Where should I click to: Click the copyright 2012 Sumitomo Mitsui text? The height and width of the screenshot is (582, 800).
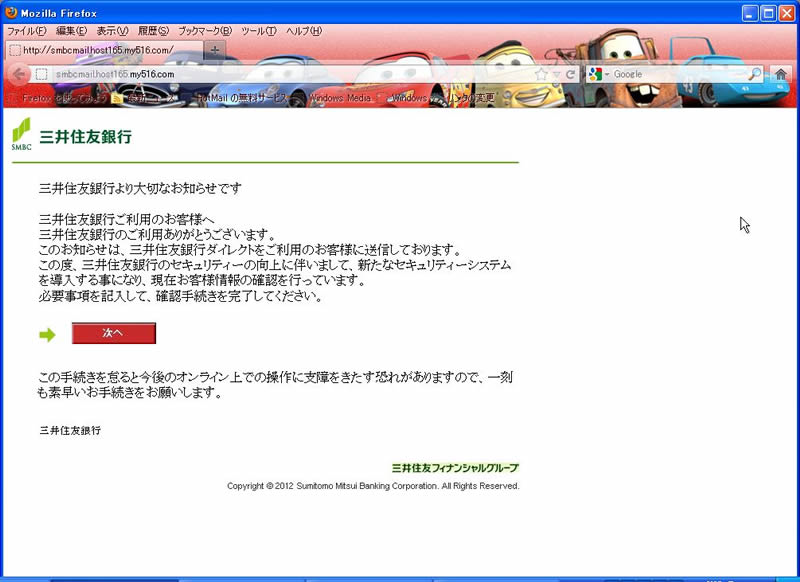373,486
